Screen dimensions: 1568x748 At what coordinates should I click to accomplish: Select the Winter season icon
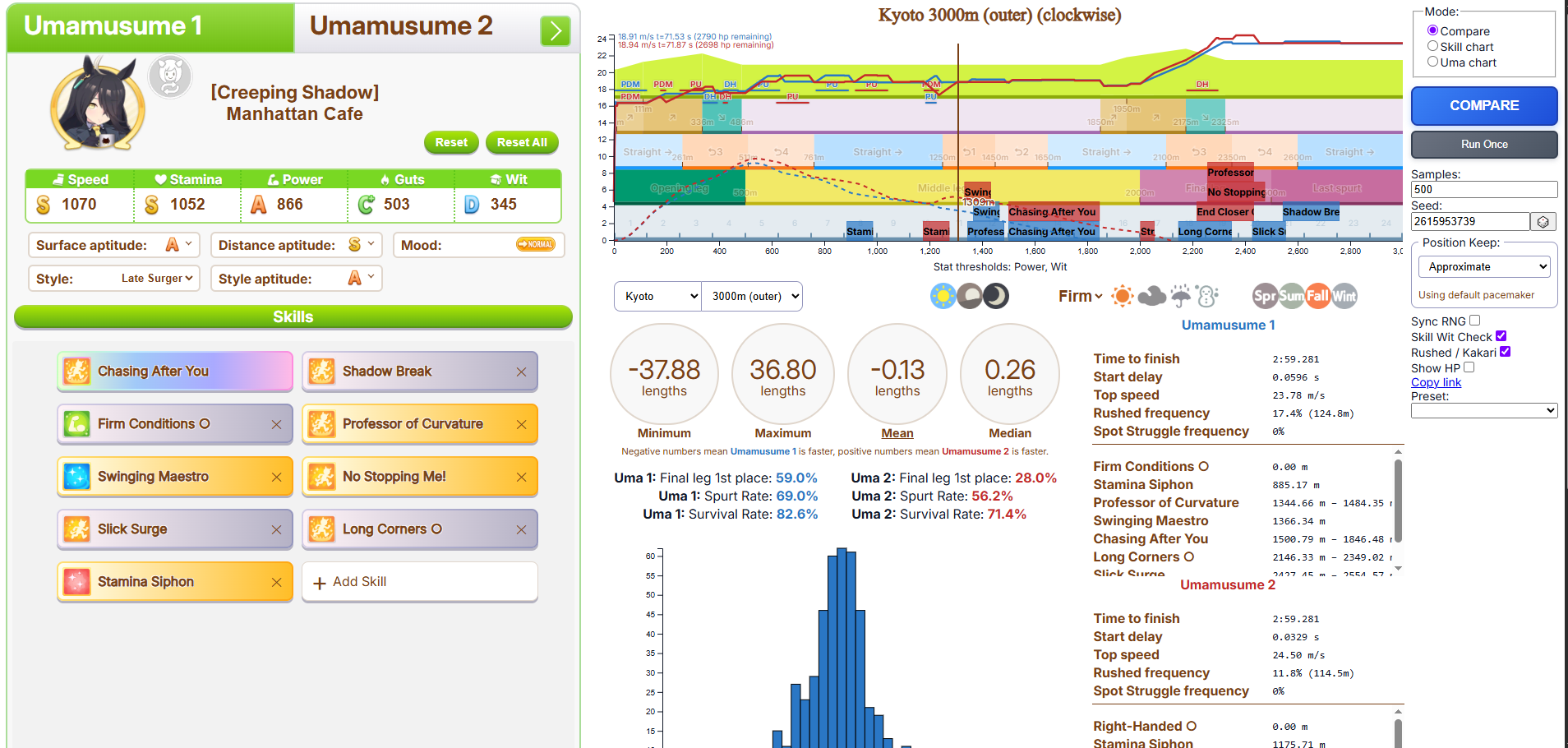(x=1344, y=296)
